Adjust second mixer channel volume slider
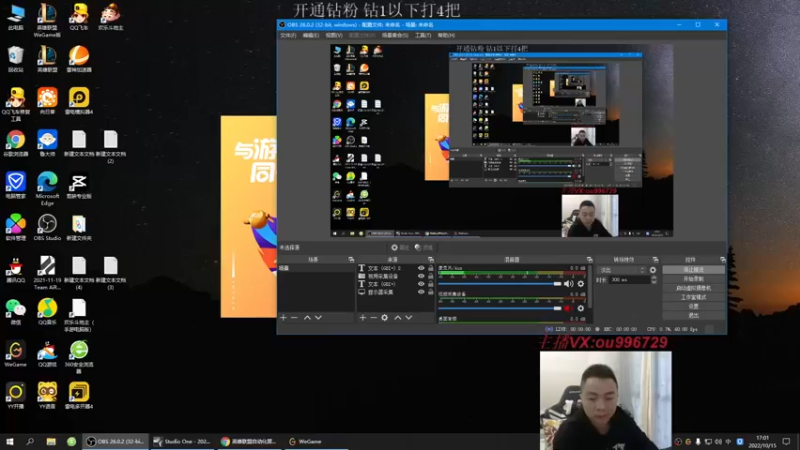This screenshot has width=800, height=450. click(499, 308)
